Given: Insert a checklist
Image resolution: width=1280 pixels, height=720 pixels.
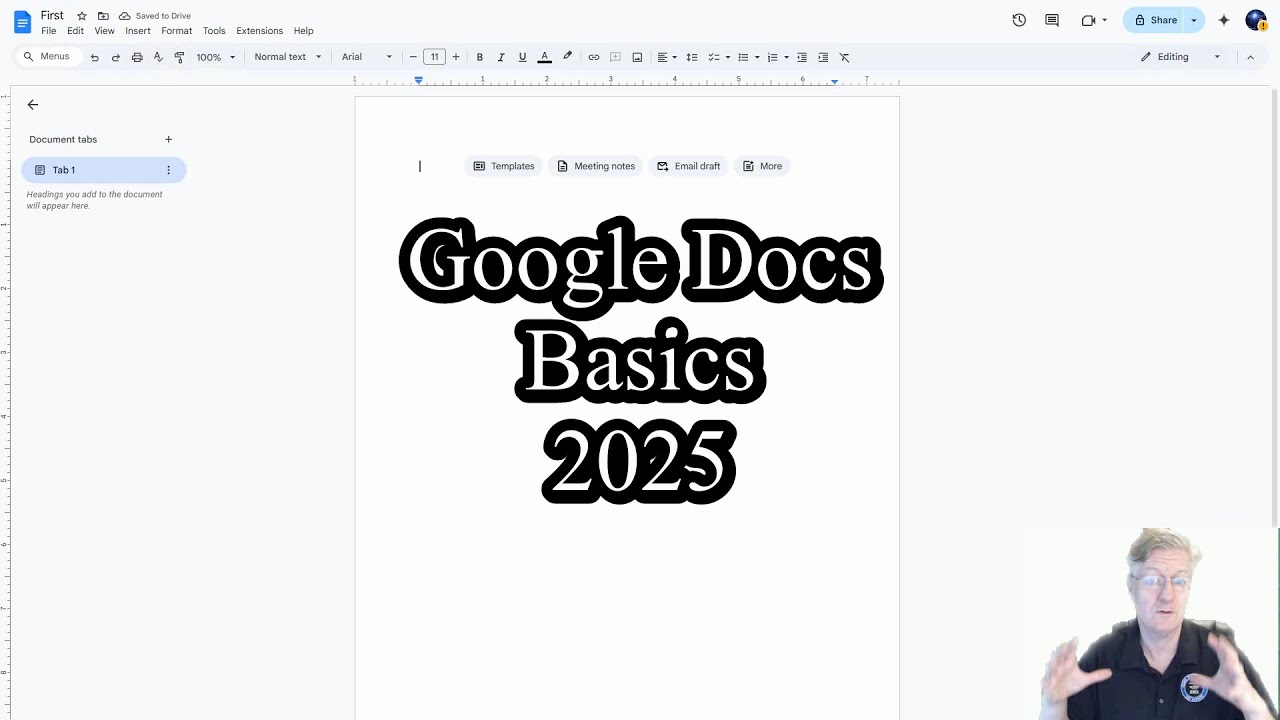Looking at the screenshot, I should [x=713, y=57].
